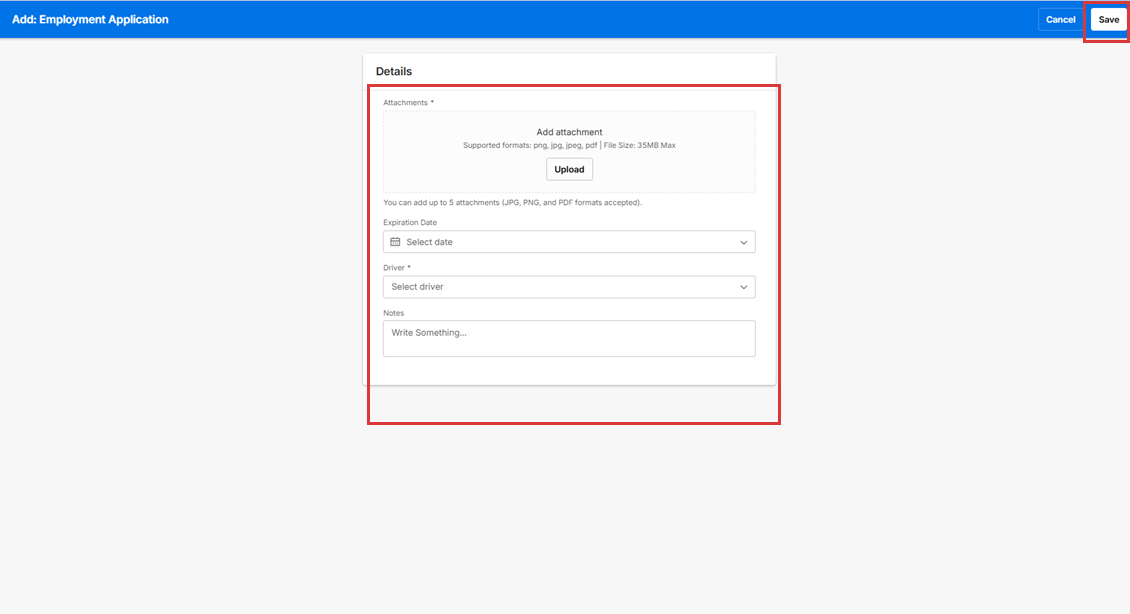Click the Driver field label
Image resolution: width=1130 pixels, height=614 pixels.
coord(396,268)
